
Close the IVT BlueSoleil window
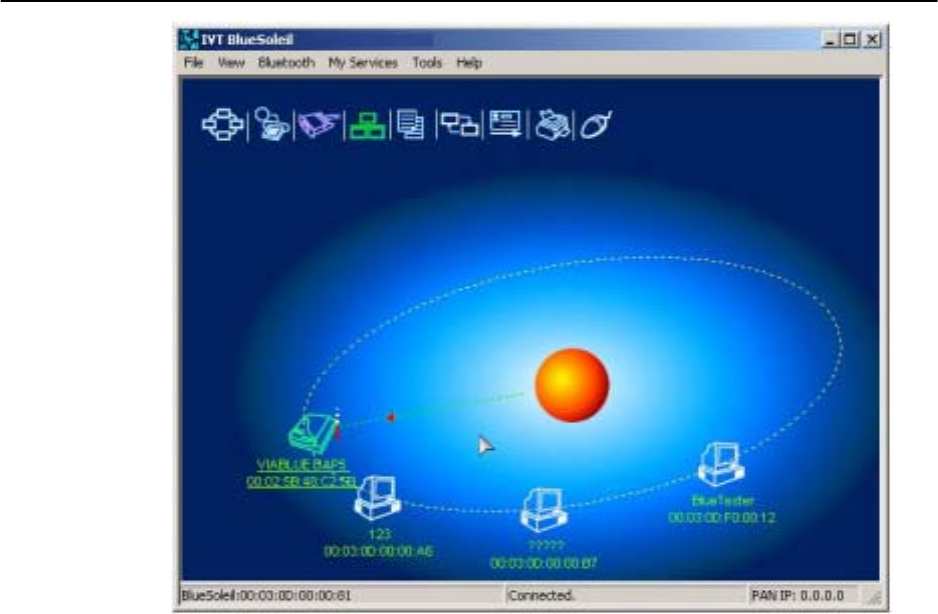click(x=872, y=39)
